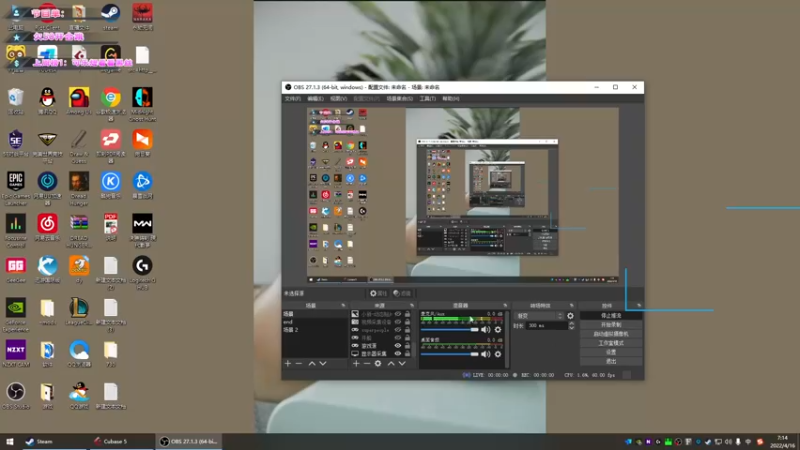Click the 滤镜 filters button above docks
This screenshot has width=800, height=450.
tap(403, 293)
